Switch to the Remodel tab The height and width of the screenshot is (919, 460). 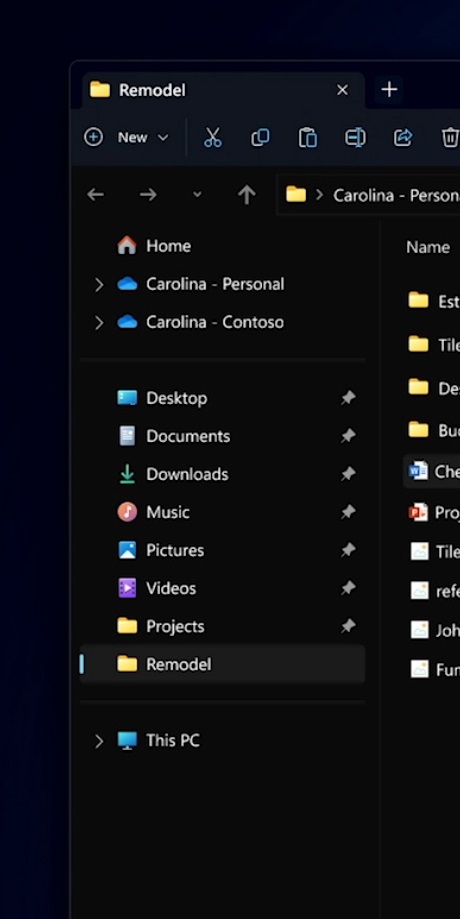(x=223, y=90)
